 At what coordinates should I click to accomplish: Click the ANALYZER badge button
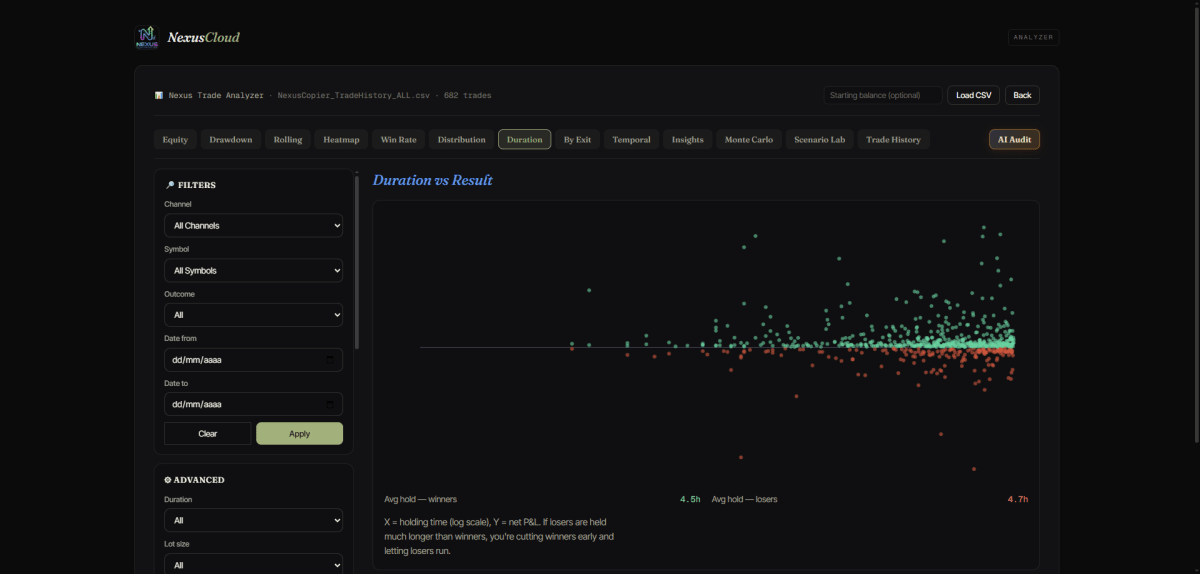point(1033,38)
